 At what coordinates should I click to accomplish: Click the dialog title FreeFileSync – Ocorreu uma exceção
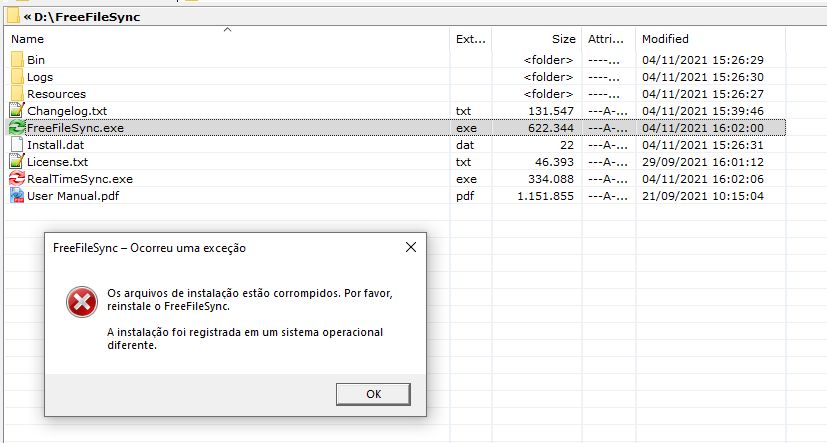point(149,248)
